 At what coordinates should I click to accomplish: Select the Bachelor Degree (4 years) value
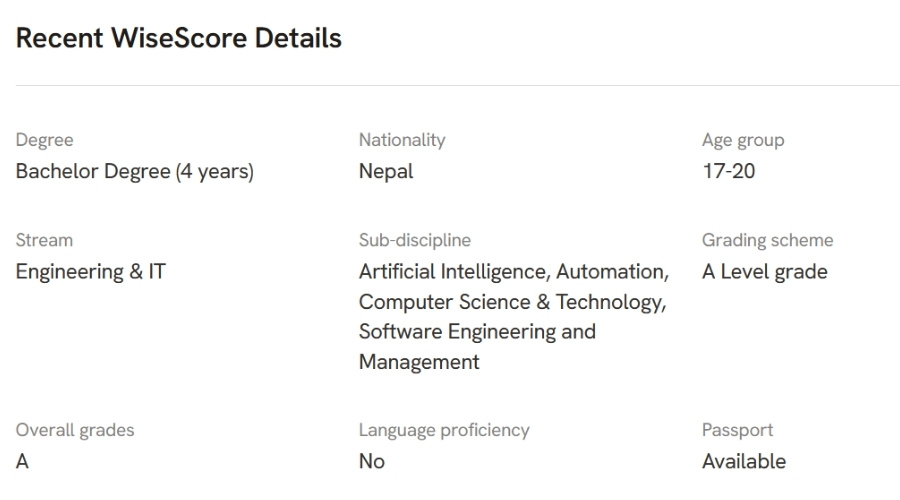[134, 171]
